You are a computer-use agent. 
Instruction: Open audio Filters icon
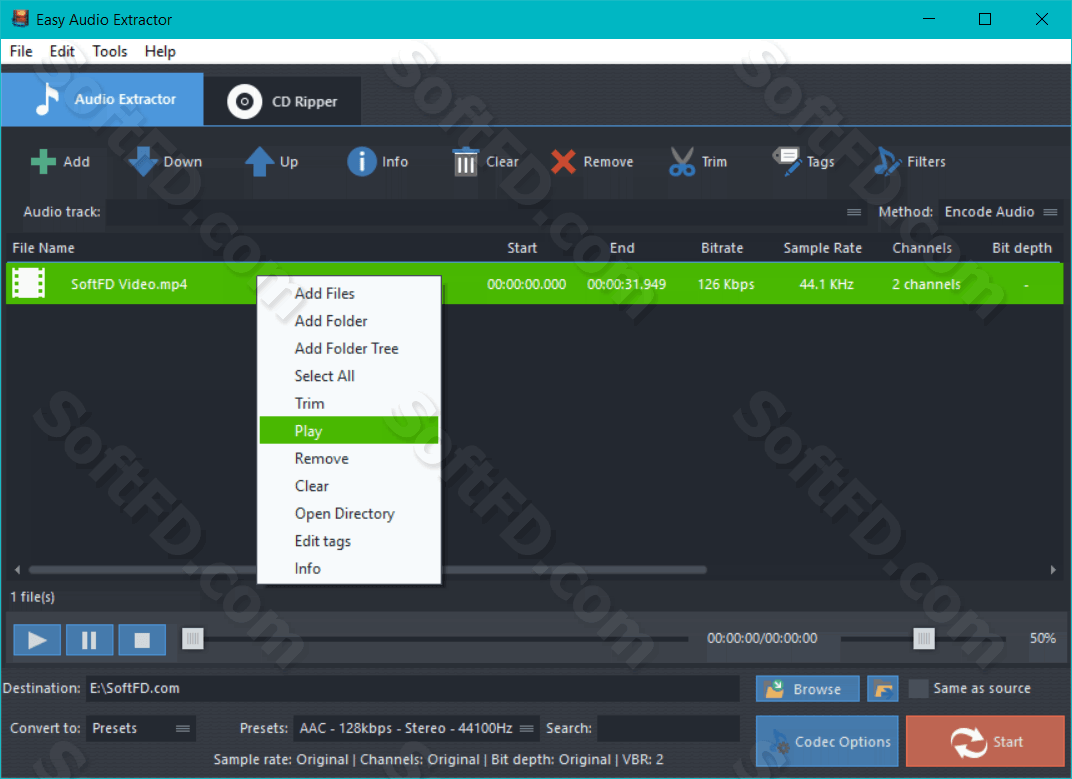pyautogui.click(x=887, y=162)
